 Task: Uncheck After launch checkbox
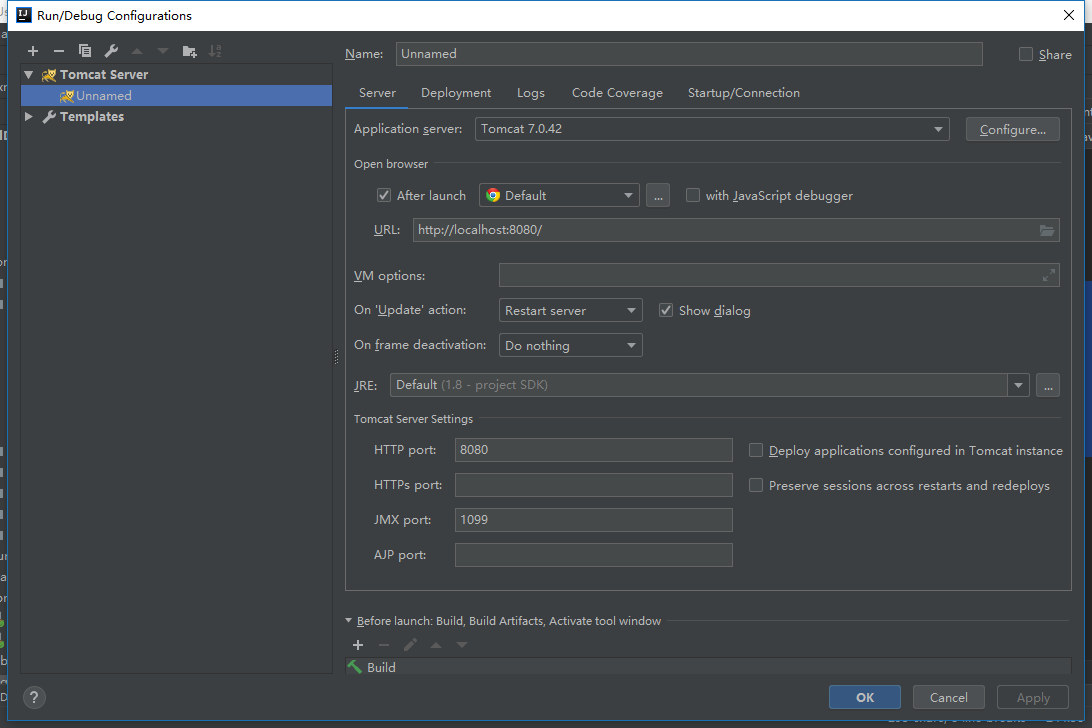(x=384, y=196)
